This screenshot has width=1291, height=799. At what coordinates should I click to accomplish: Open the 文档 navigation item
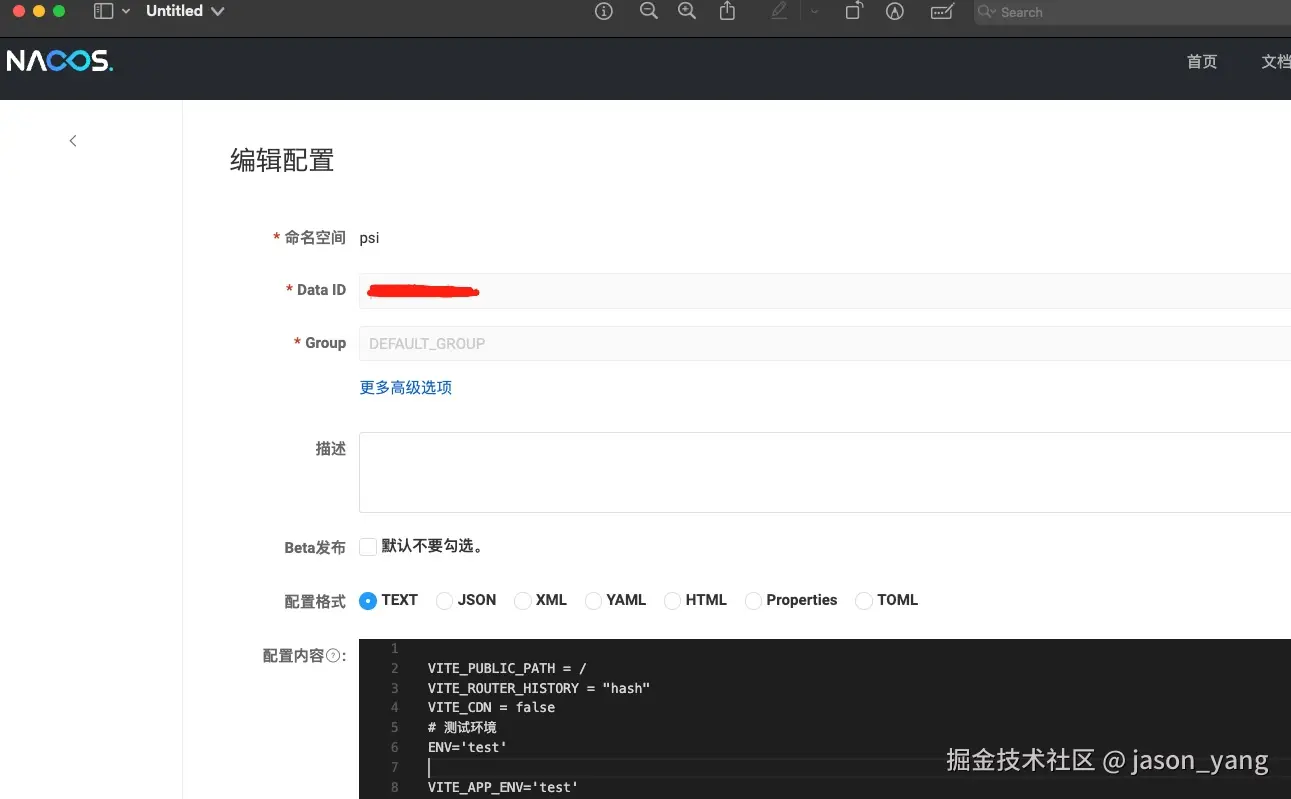1276,62
